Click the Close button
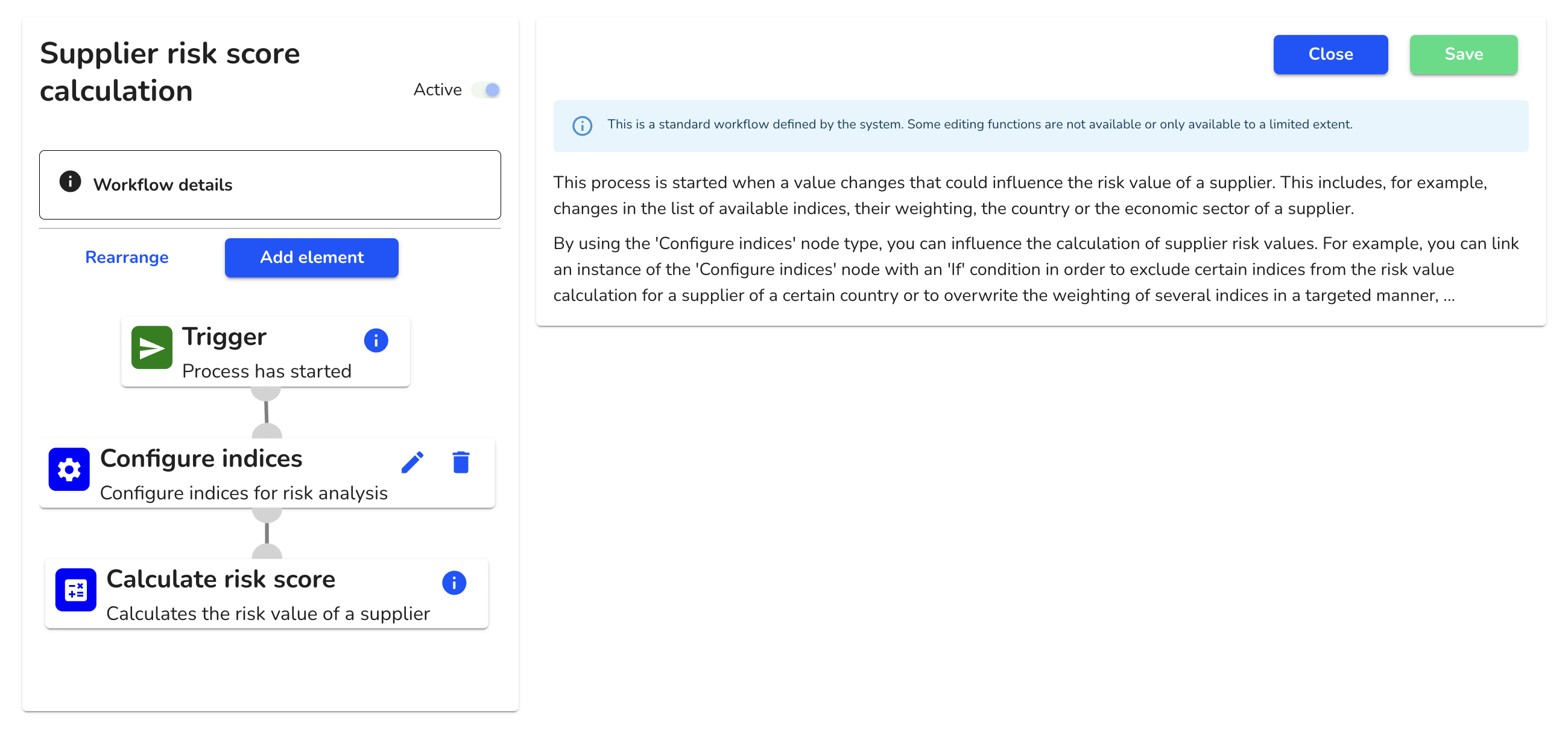Image resolution: width=1568 pixels, height=737 pixels. point(1330,54)
